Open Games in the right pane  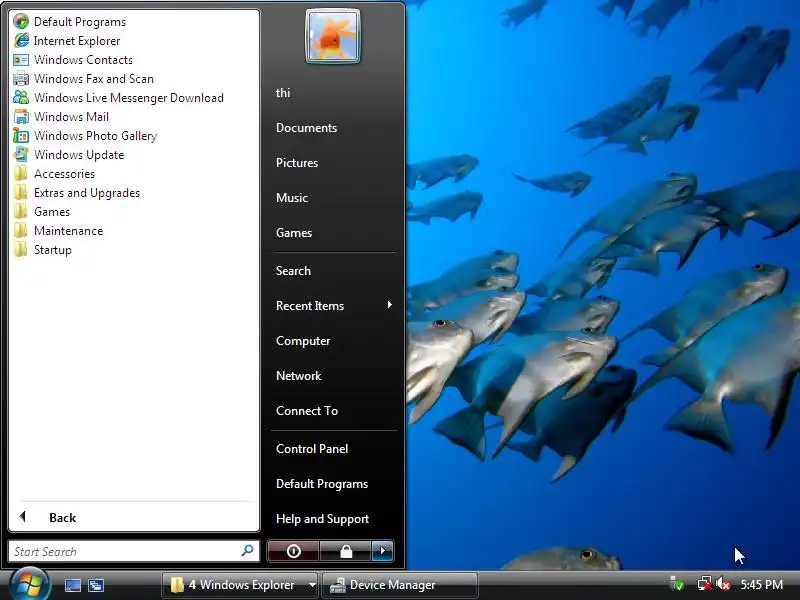(294, 233)
